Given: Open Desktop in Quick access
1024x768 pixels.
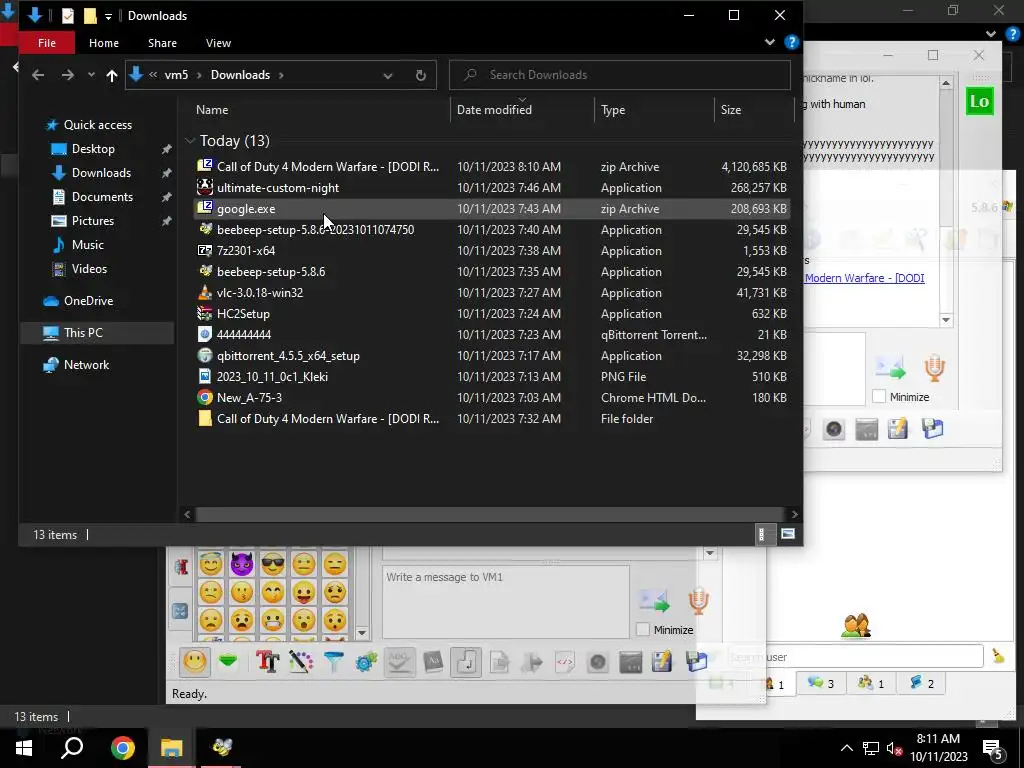Looking at the screenshot, I should click(93, 148).
